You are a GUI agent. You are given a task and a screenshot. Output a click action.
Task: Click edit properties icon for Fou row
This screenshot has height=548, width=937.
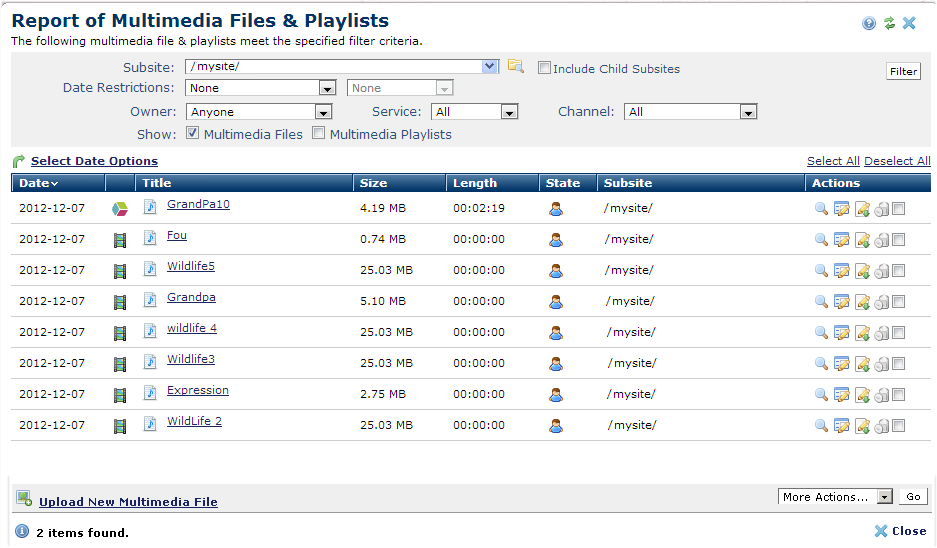[841, 240]
